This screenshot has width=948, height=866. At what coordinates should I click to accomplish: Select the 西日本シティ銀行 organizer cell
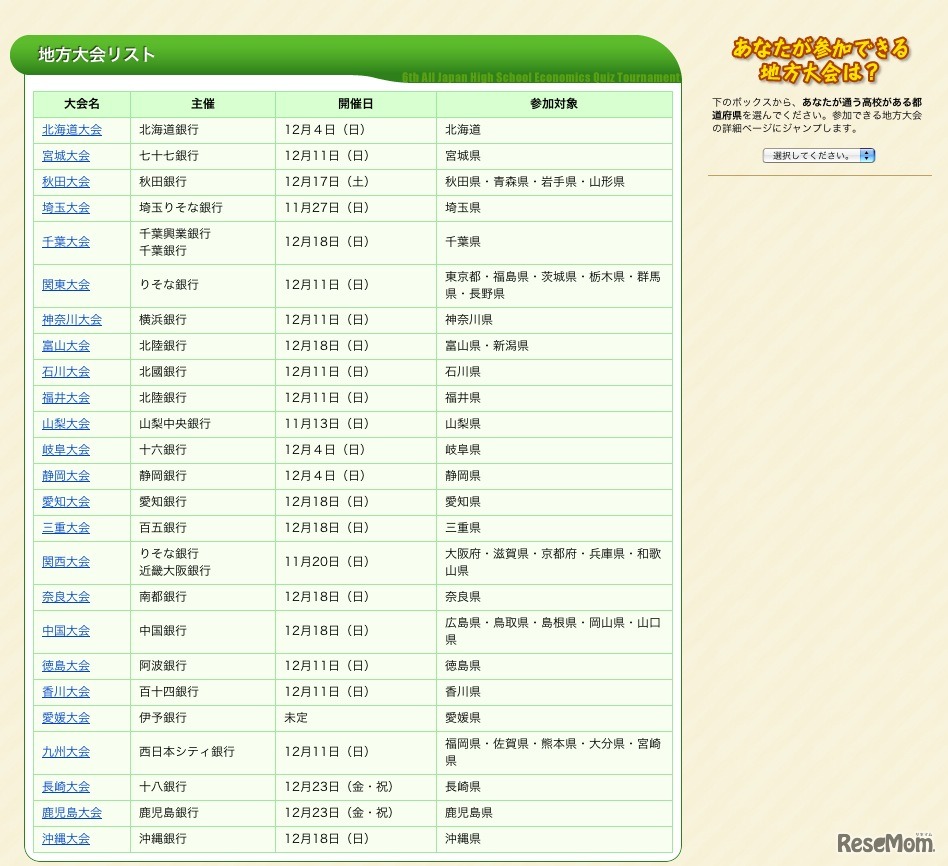(x=203, y=752)
